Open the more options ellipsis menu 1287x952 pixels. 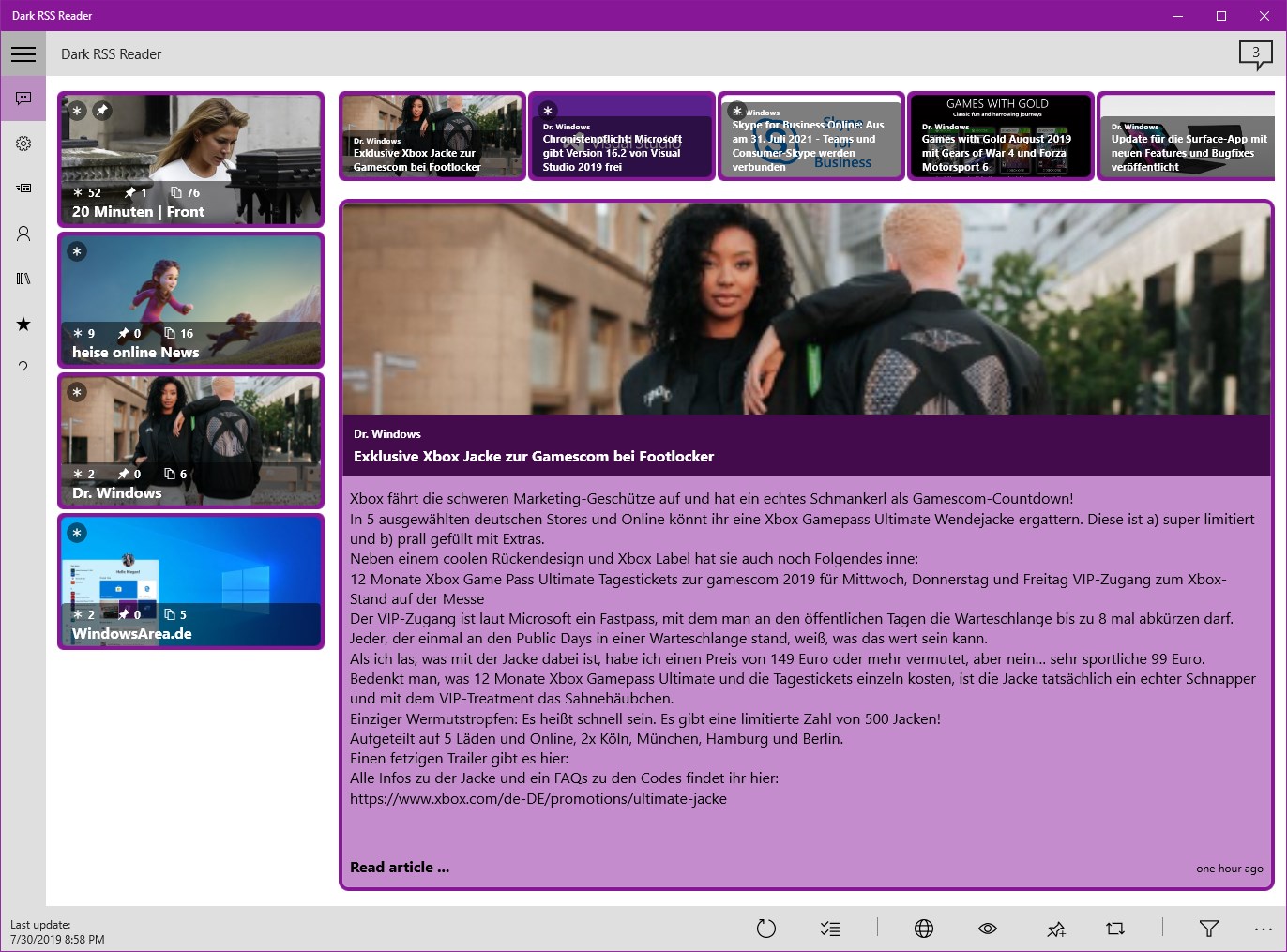[x=1264, y=929]
